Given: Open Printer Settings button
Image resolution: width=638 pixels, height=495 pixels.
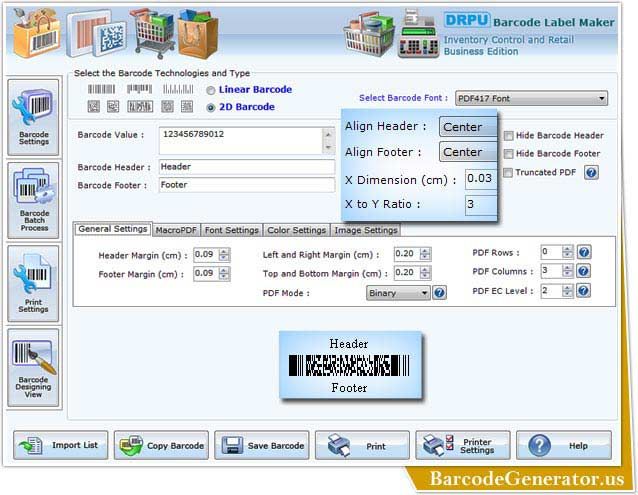Looking at the screenshot, I should tap(463, 445).
